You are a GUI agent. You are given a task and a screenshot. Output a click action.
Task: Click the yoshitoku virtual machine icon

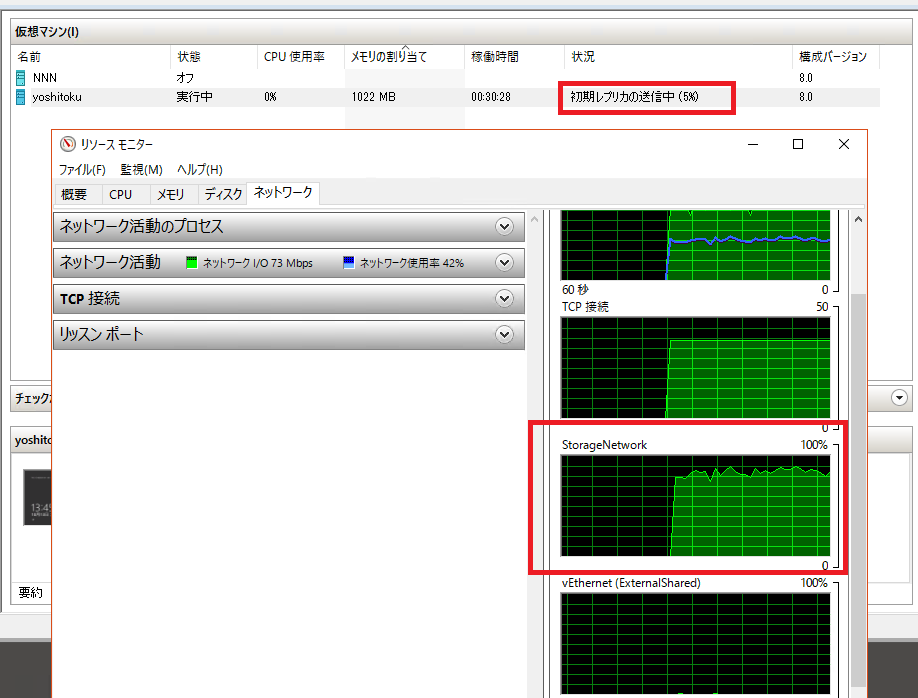(x=20, y=97)
